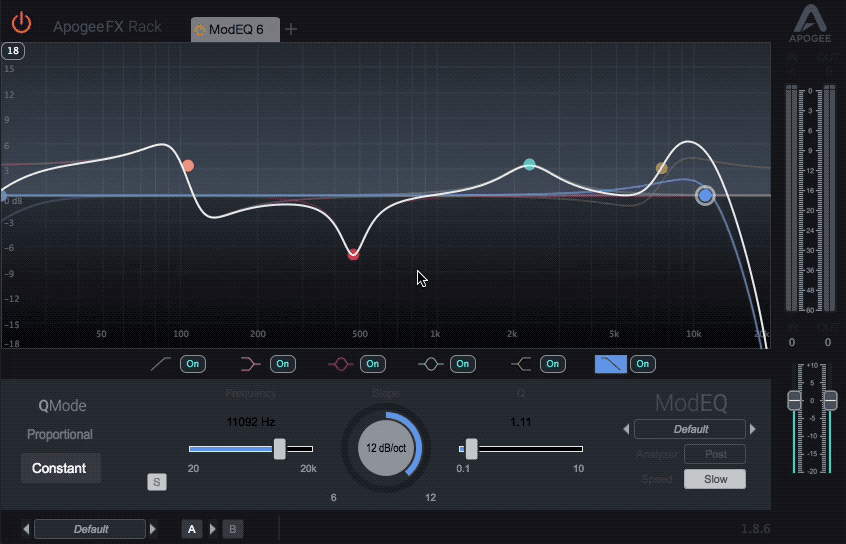
Task: Select the ModEQ 6 tab
Action: tap(235, 29)
